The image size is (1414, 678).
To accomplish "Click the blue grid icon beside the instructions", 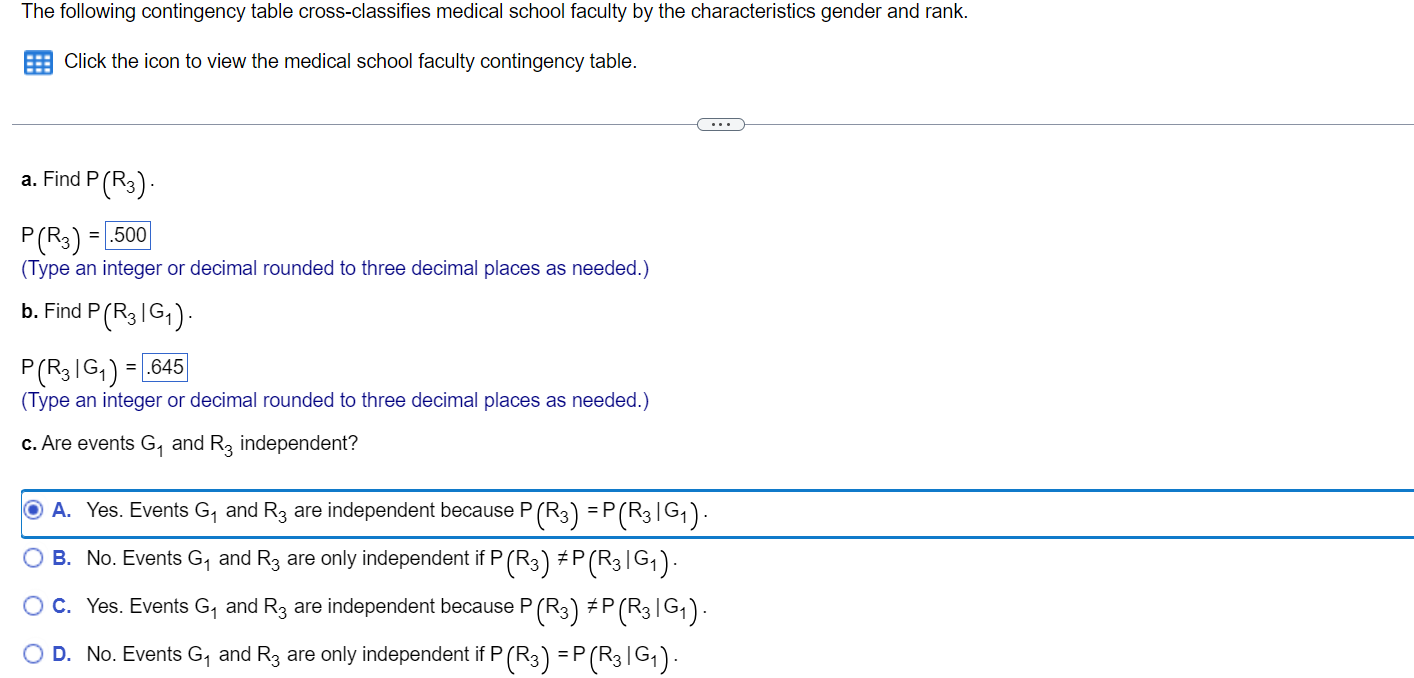I will coord(37,62).
